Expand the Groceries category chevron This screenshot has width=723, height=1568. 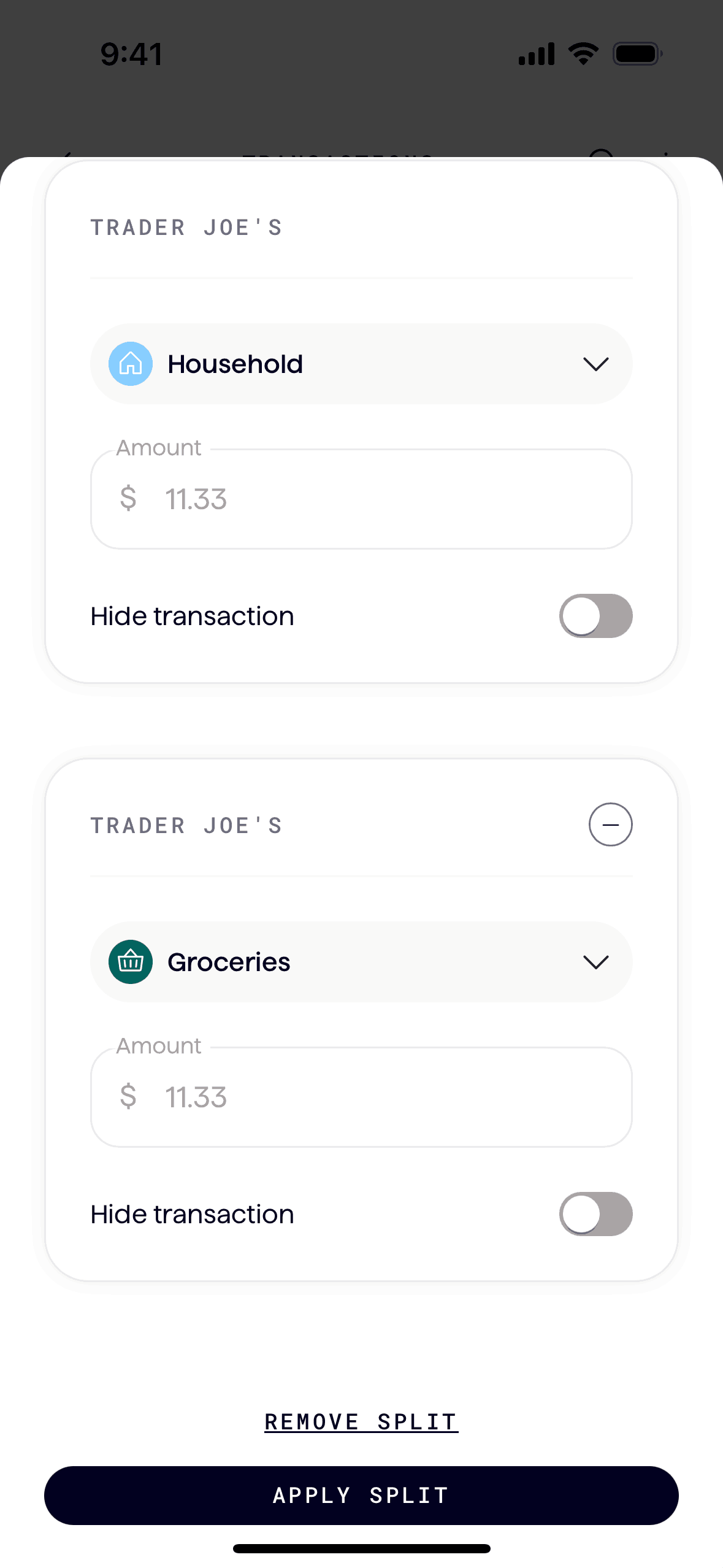(595, 963)
